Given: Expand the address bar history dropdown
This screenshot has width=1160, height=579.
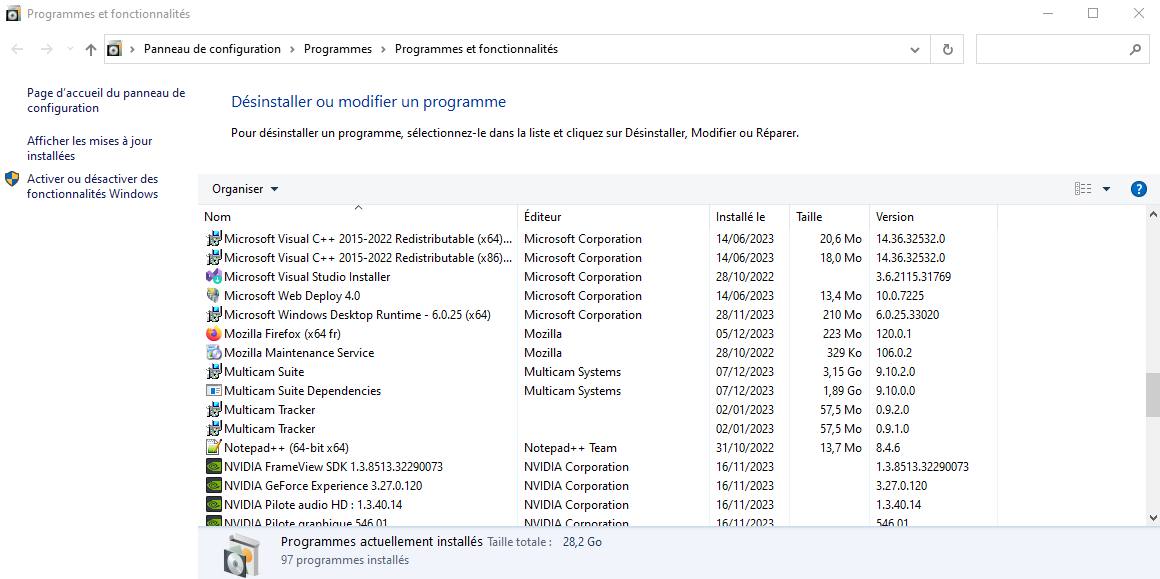Looking at the screenshot, I should tap(915, 50).
